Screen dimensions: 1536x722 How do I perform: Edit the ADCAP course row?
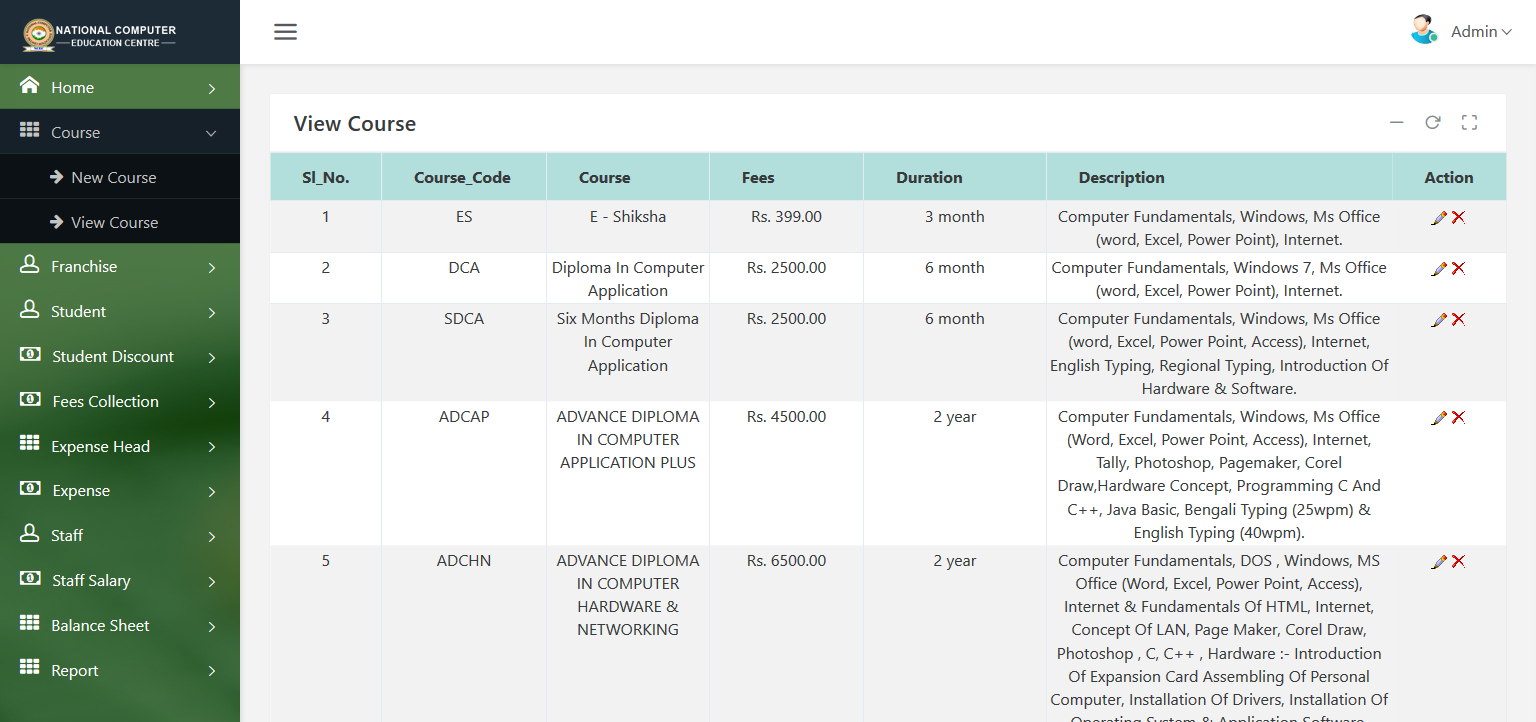pos(1439,417)
